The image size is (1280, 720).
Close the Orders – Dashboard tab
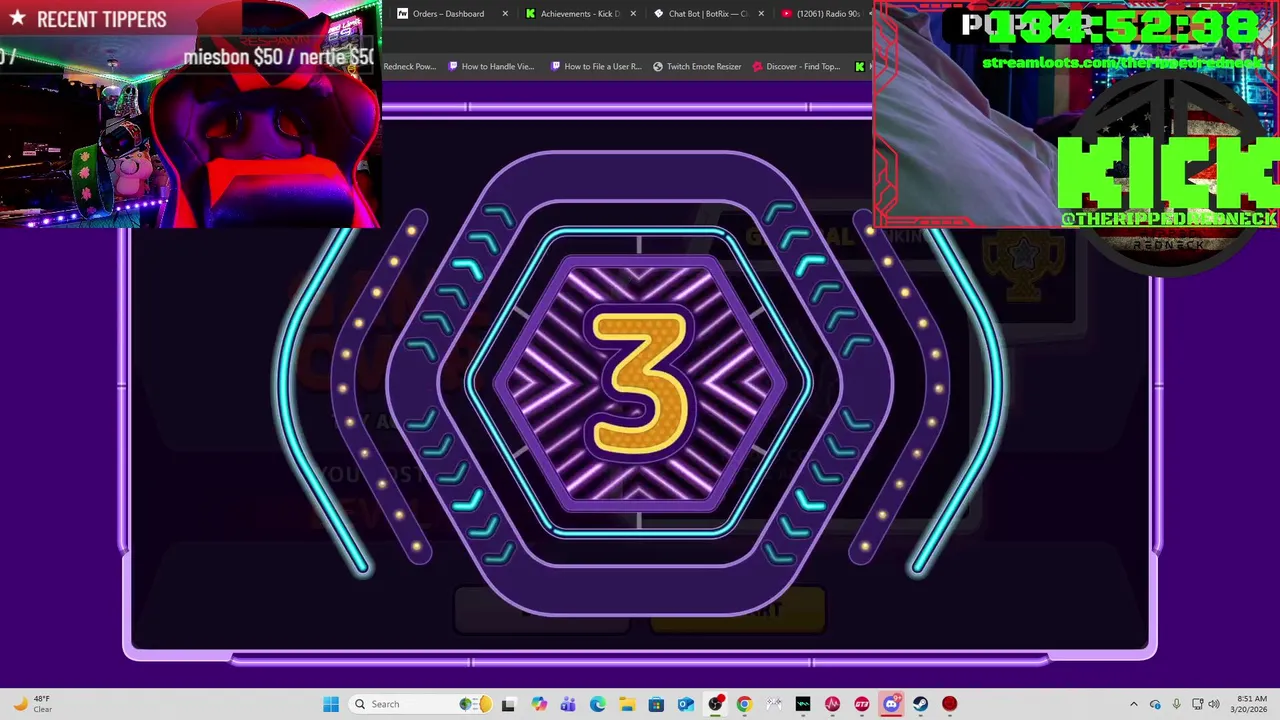pos(505,14)
